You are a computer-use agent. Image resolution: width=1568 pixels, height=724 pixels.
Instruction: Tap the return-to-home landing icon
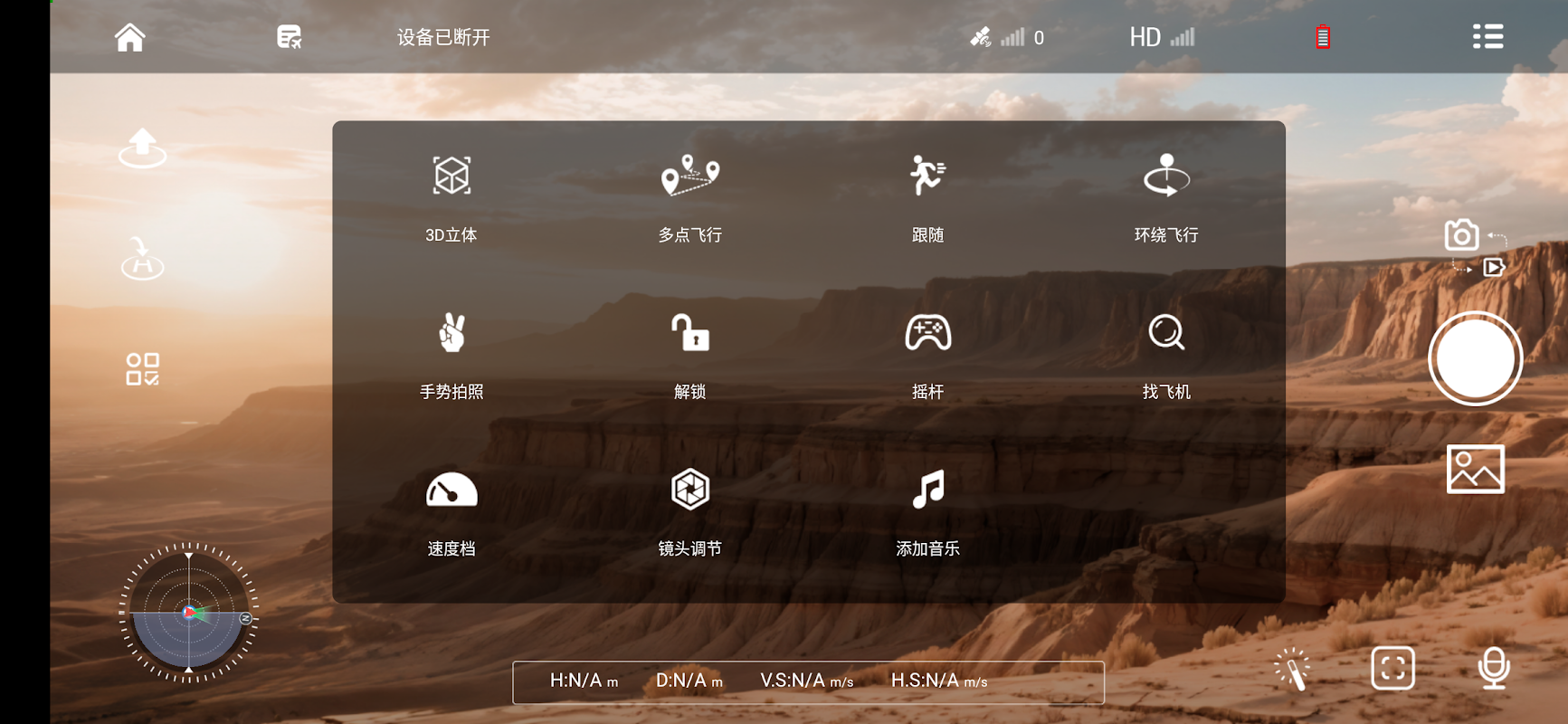(x=142, y=259)
